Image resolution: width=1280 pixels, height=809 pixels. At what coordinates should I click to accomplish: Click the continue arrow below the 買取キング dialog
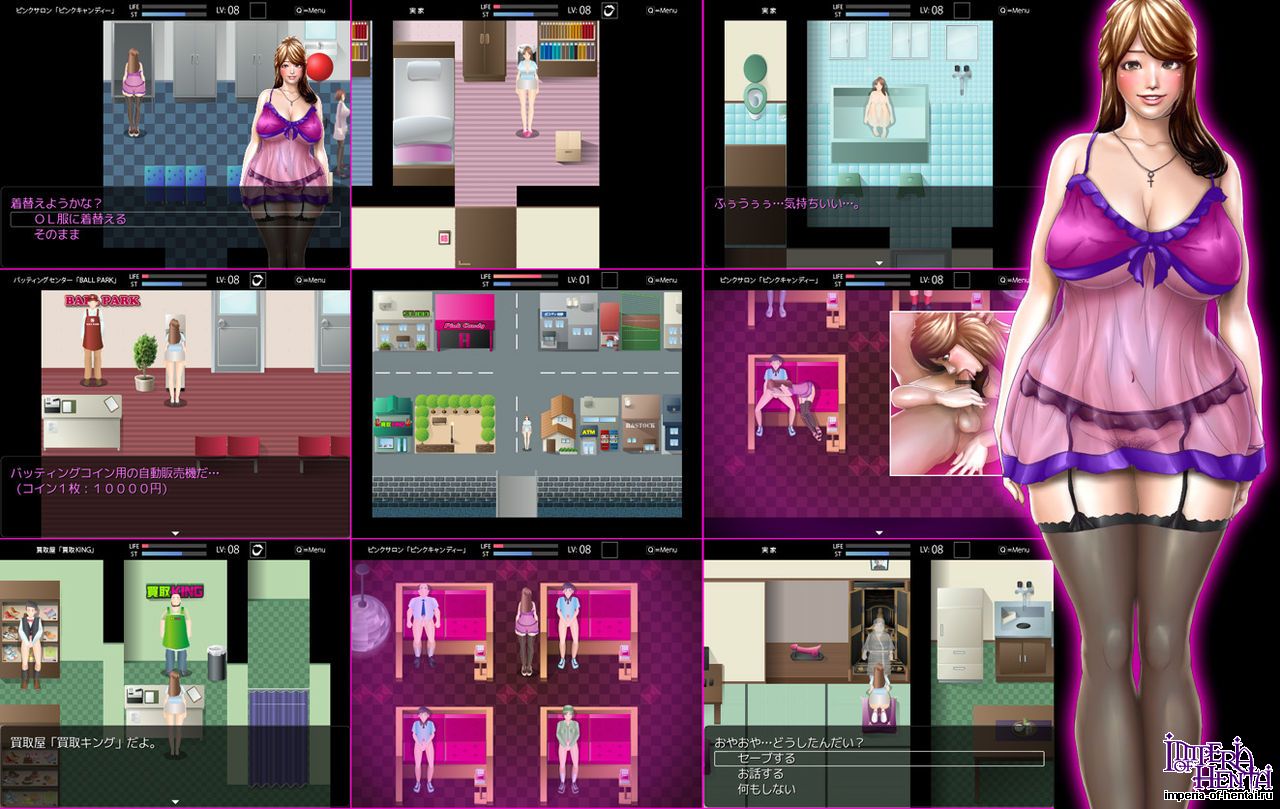coord(175,803)
